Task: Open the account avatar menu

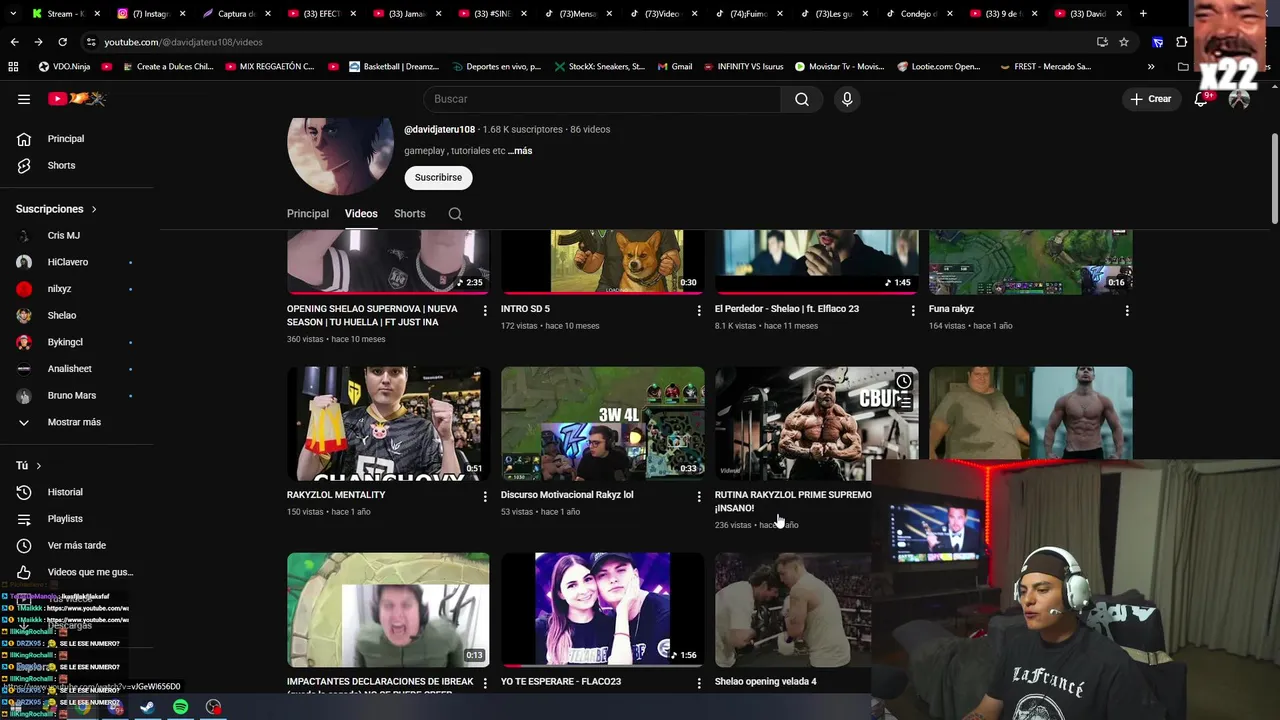Action: point(1239,99)
